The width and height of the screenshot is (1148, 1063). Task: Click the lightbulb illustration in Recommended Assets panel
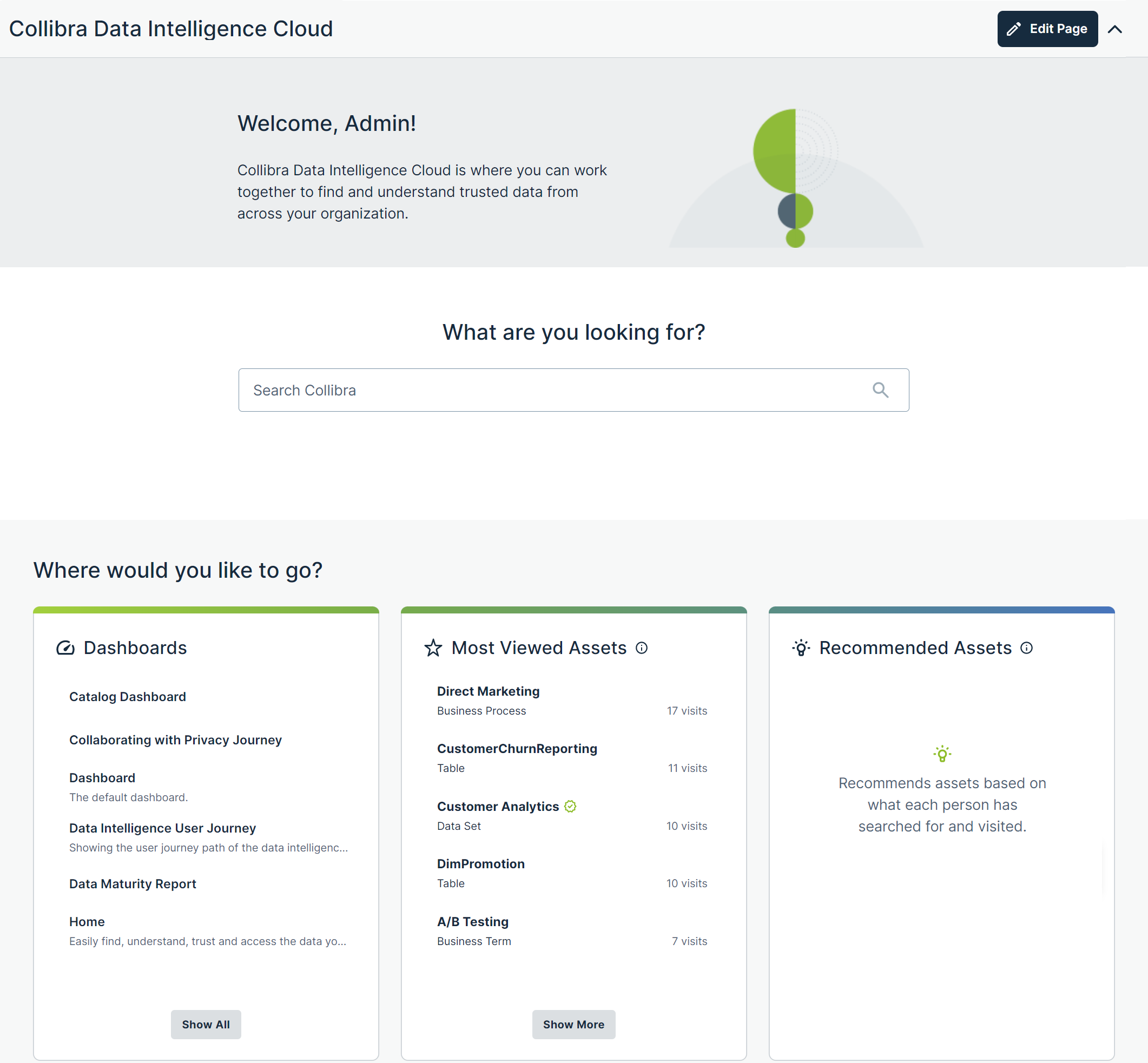(941, 754)
